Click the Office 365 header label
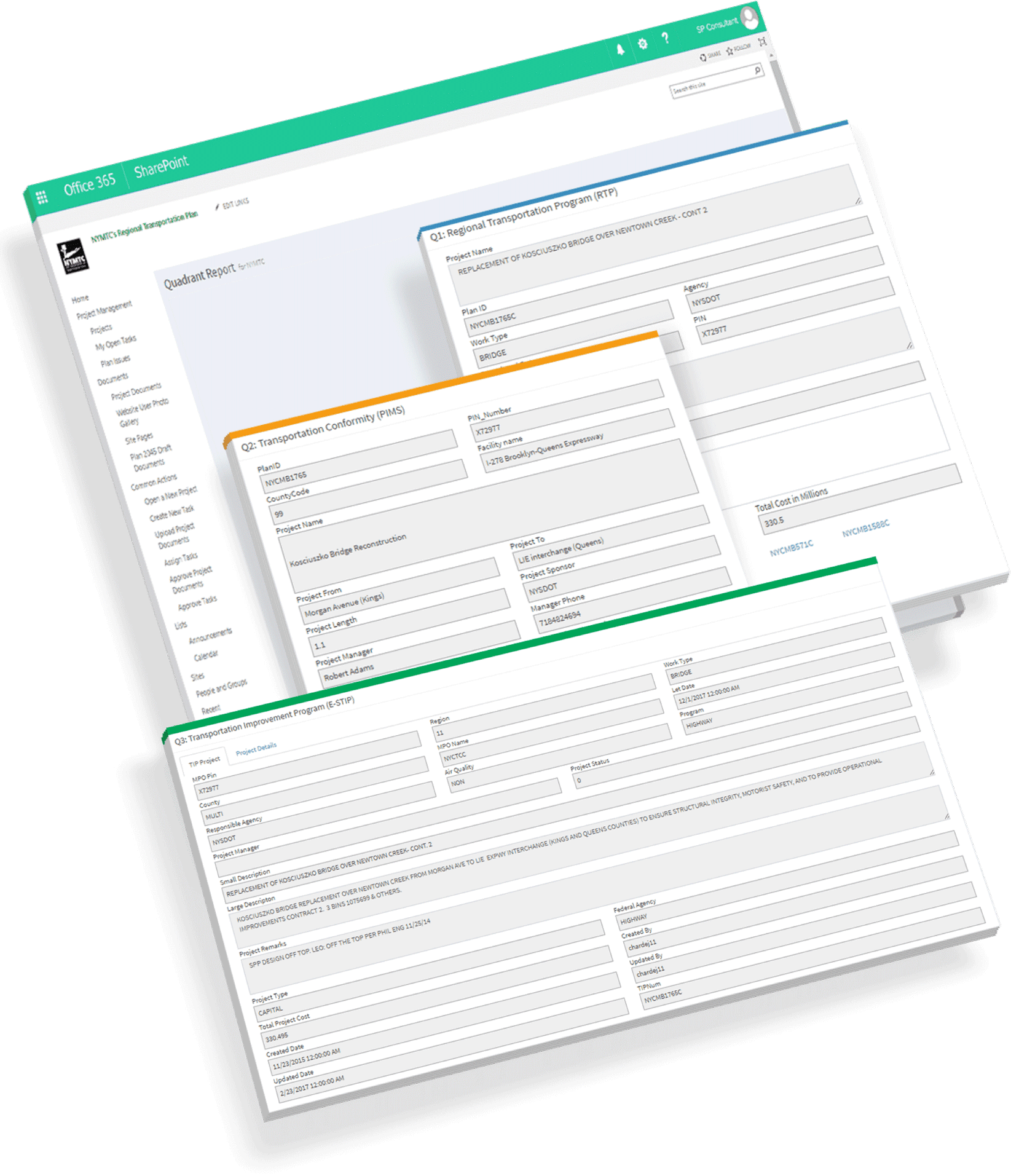This screenshot has height=1176, width=1011. click(x=89, y=184)
